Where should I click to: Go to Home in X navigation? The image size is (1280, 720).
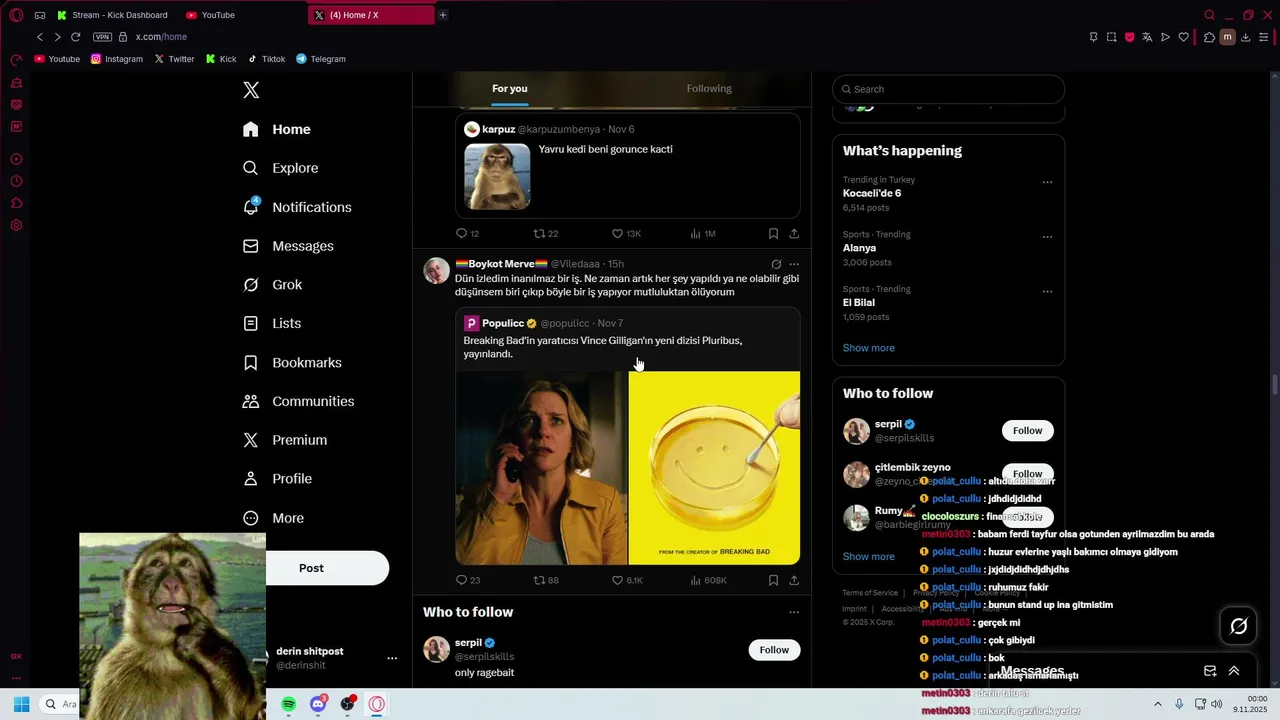click(x=277, y=129)
